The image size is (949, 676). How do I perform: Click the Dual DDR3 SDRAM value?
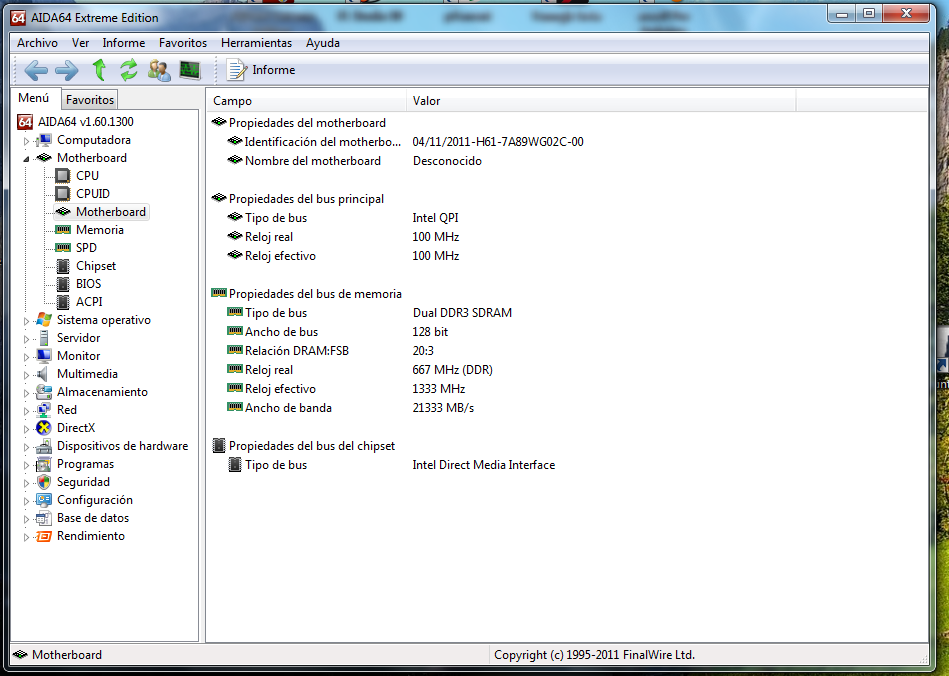462,313
